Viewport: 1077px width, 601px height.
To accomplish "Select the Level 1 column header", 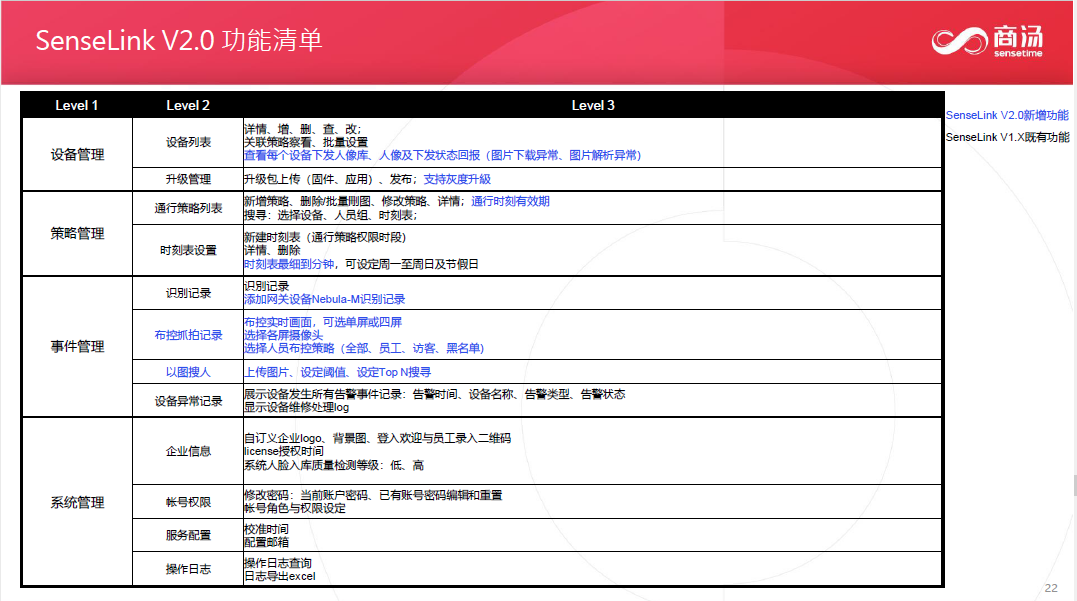I will point(76,105).
